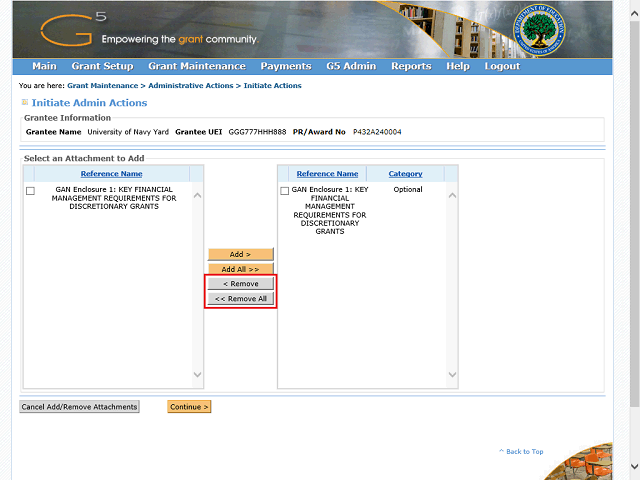Open the Payments menu

click(286, 66)
